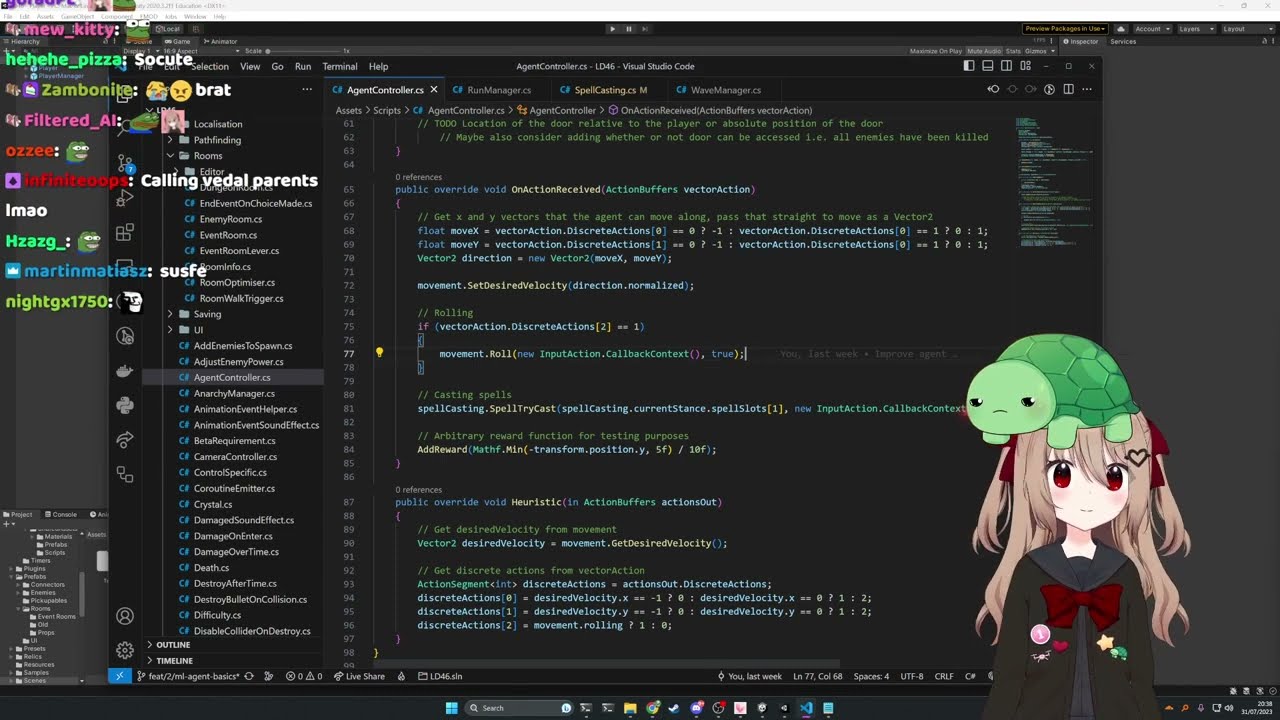Screen dimensions: 1280x720
Task: Open the View menu
Action: pyautogui.click(x=250, y=66)
